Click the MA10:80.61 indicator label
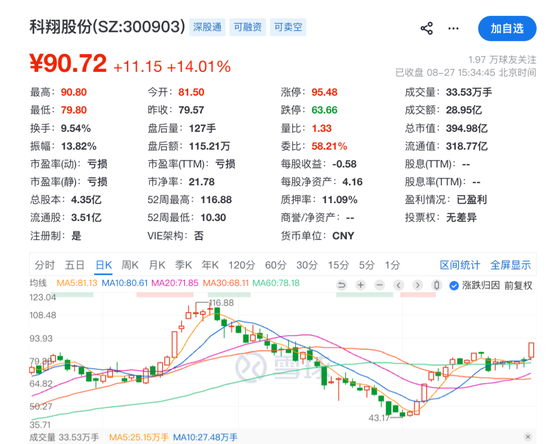 [125, 283]
